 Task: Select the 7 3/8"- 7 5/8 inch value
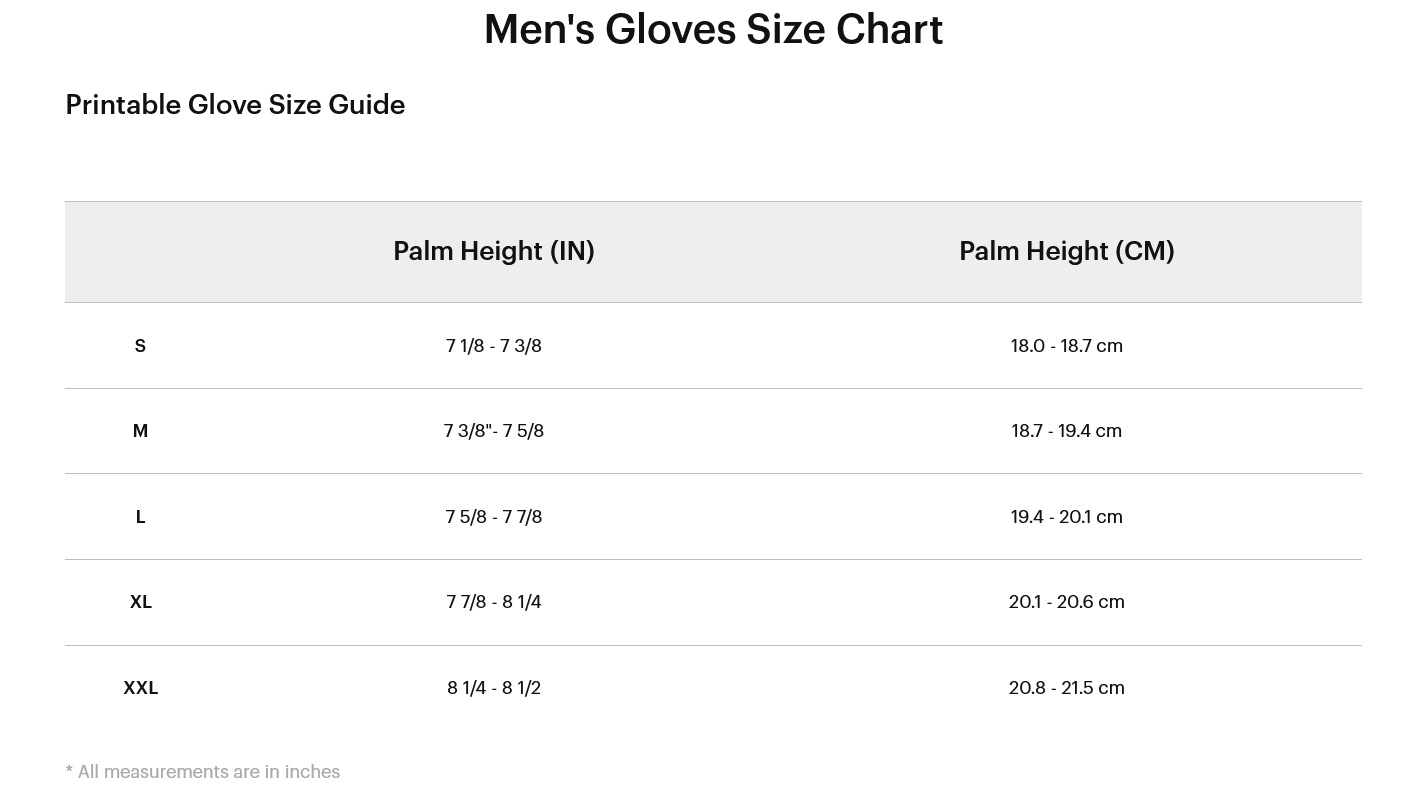[x=494, y=431]
